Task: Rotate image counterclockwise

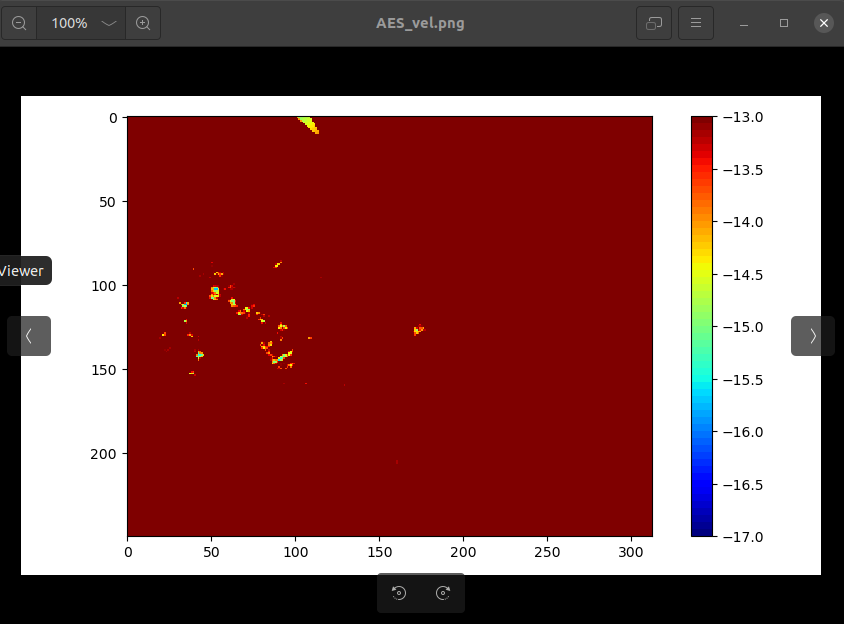Action: coord(399,593)
